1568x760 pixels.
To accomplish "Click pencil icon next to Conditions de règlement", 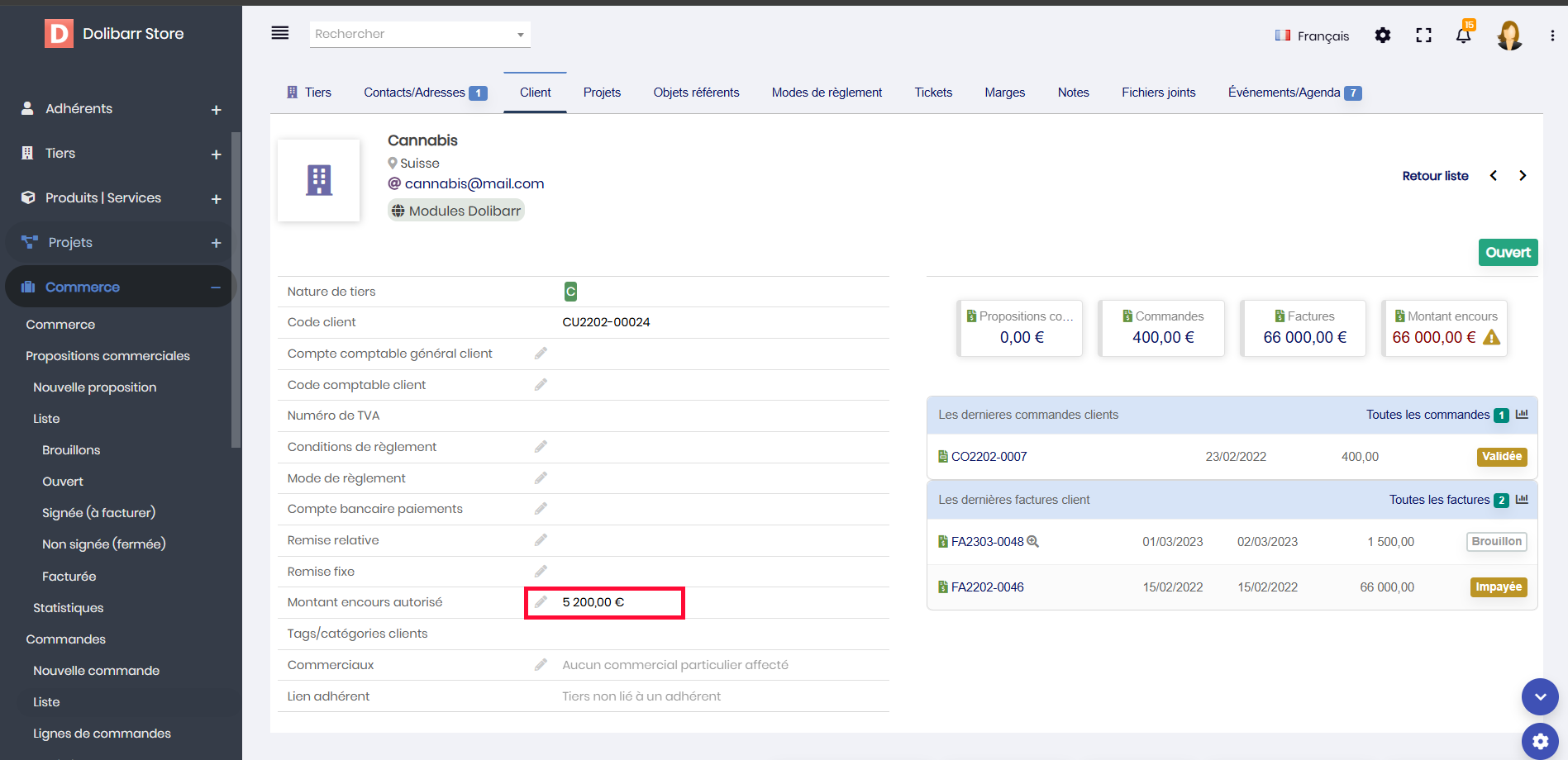I will [541, 447].
